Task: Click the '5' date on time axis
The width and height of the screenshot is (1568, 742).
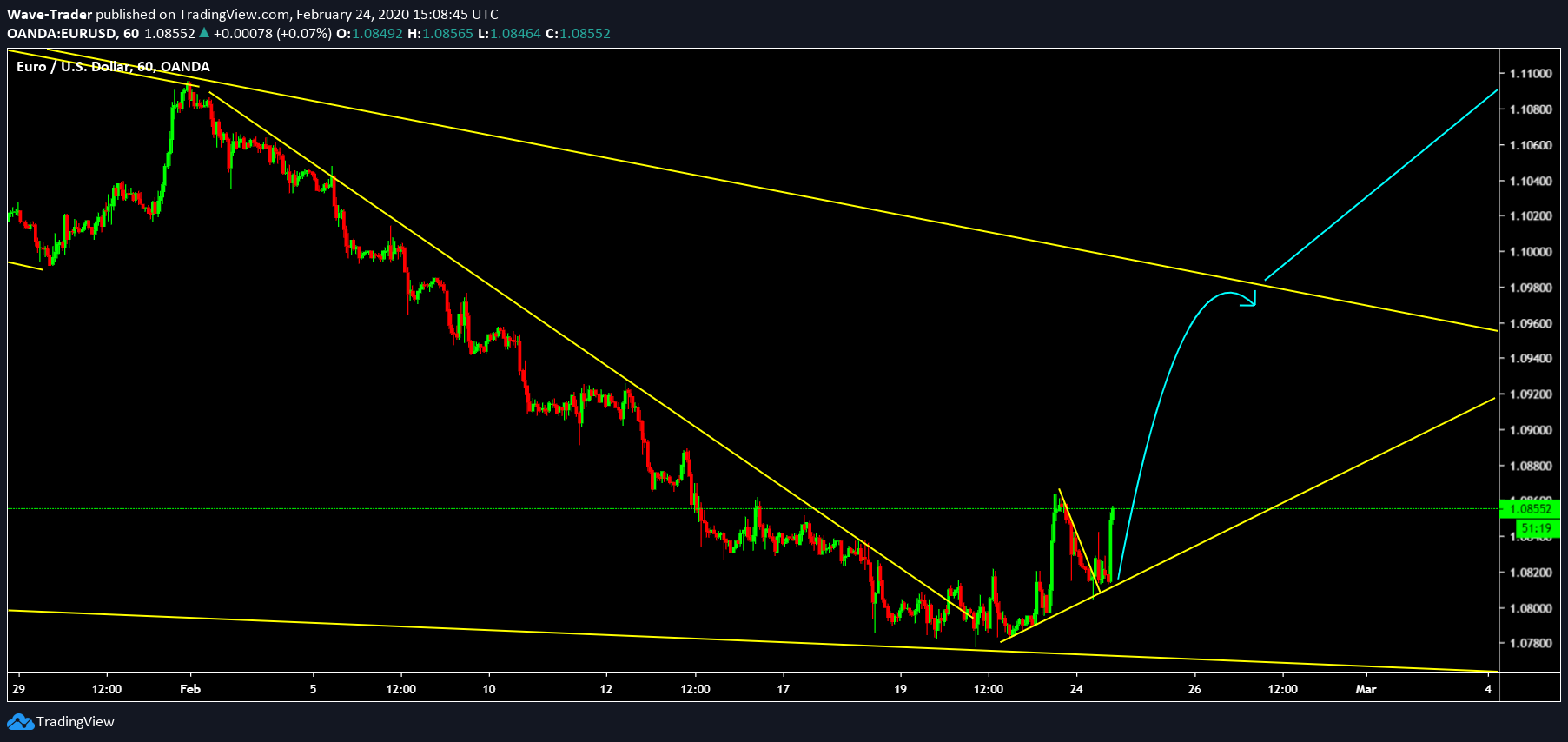Action: [314, 689]
